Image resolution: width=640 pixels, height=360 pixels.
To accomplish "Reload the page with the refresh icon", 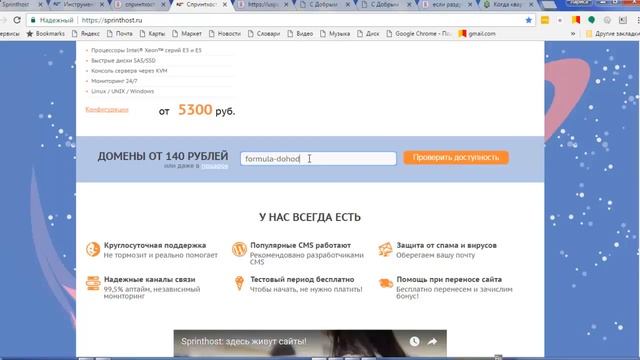I will tap(17, 20).
